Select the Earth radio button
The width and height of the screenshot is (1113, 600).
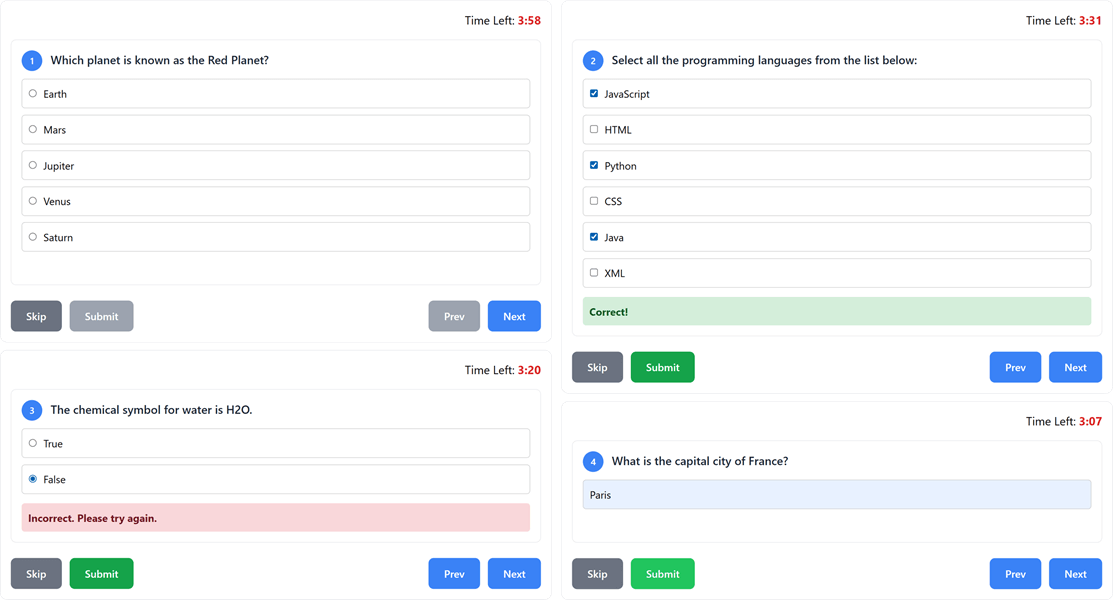tap(33, 94)
